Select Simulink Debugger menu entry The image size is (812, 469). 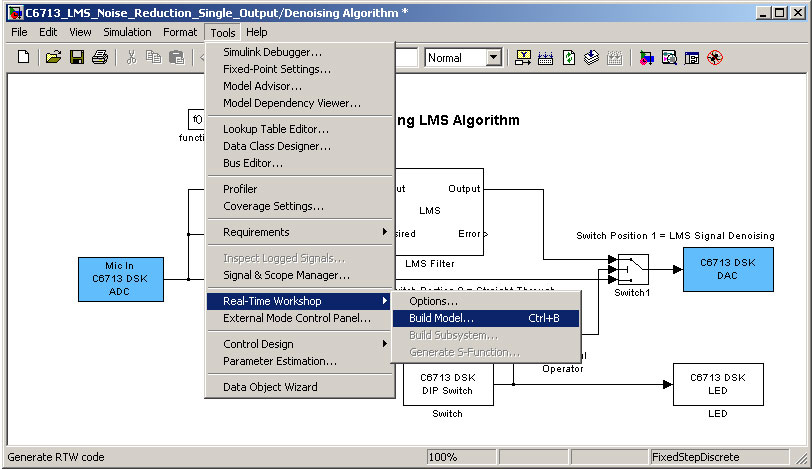(300, 52)
